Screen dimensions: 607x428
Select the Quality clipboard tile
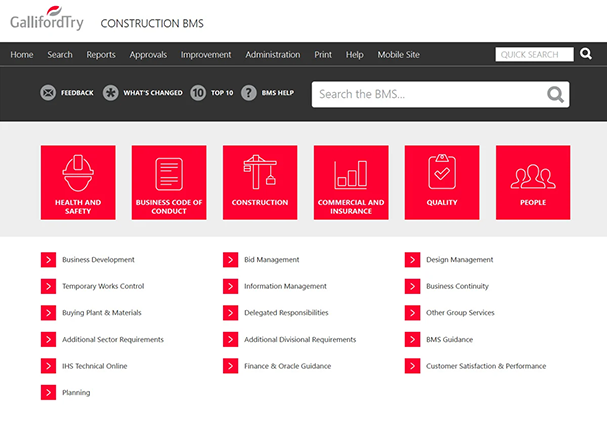coord(442,182)
